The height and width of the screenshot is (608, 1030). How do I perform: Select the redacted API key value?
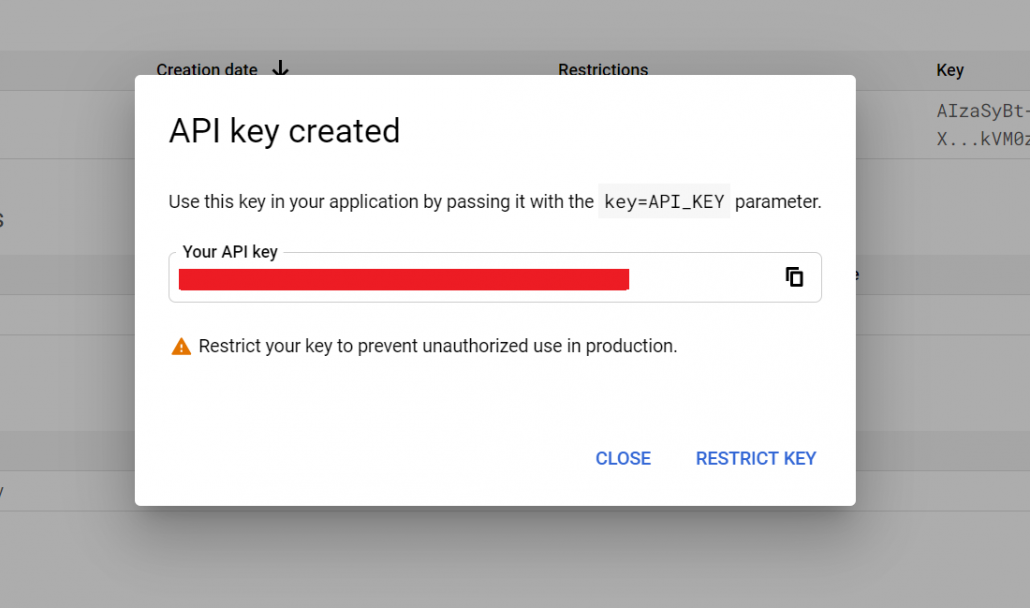tap(404, 279)
